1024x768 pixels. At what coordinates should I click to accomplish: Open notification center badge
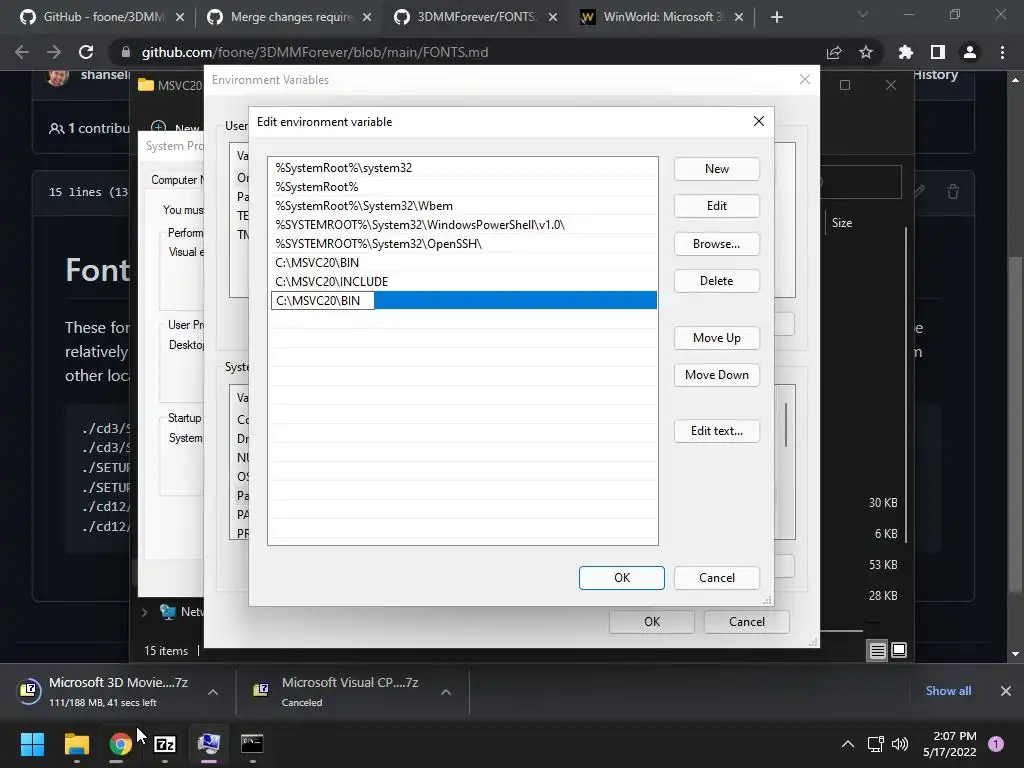tap(996, 743)
